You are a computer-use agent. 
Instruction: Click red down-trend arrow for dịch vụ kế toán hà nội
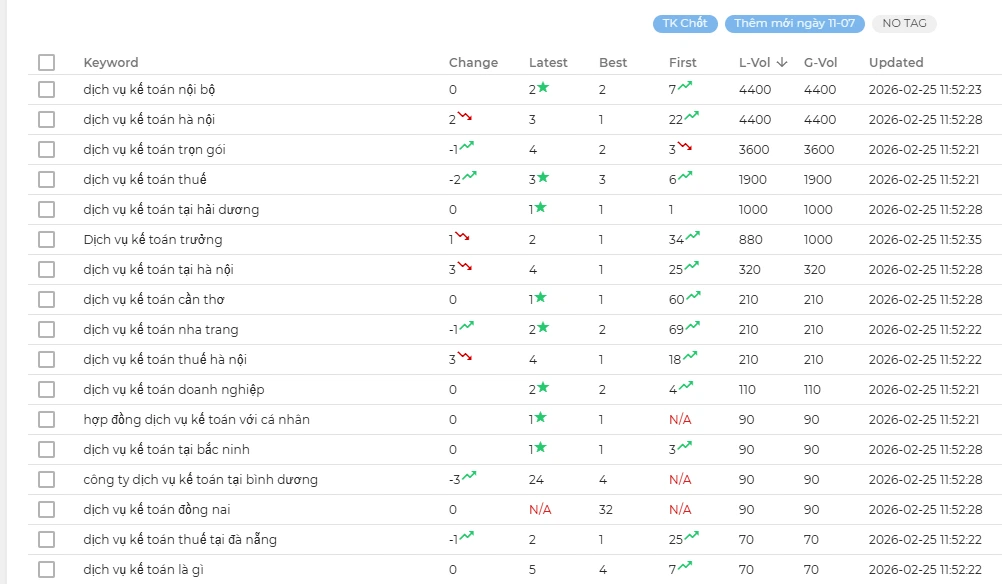(465, 117)
